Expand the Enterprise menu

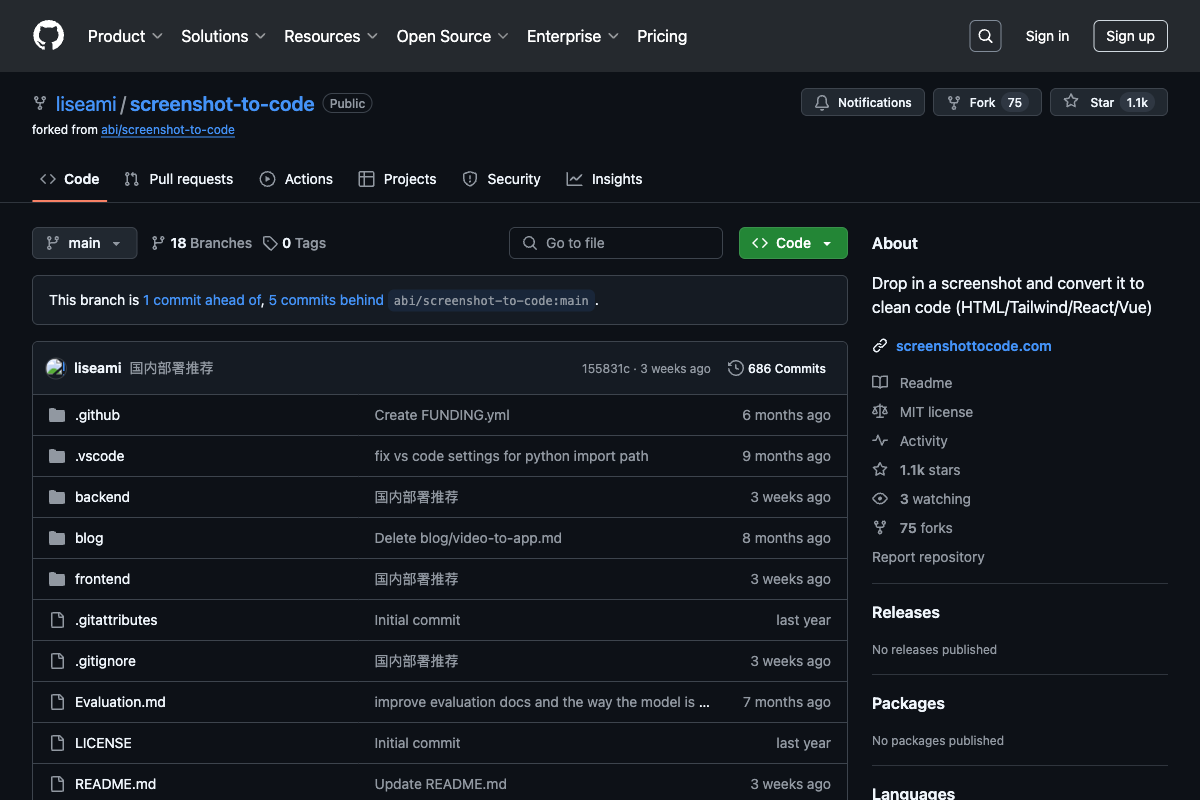click(x=573, y=36)
